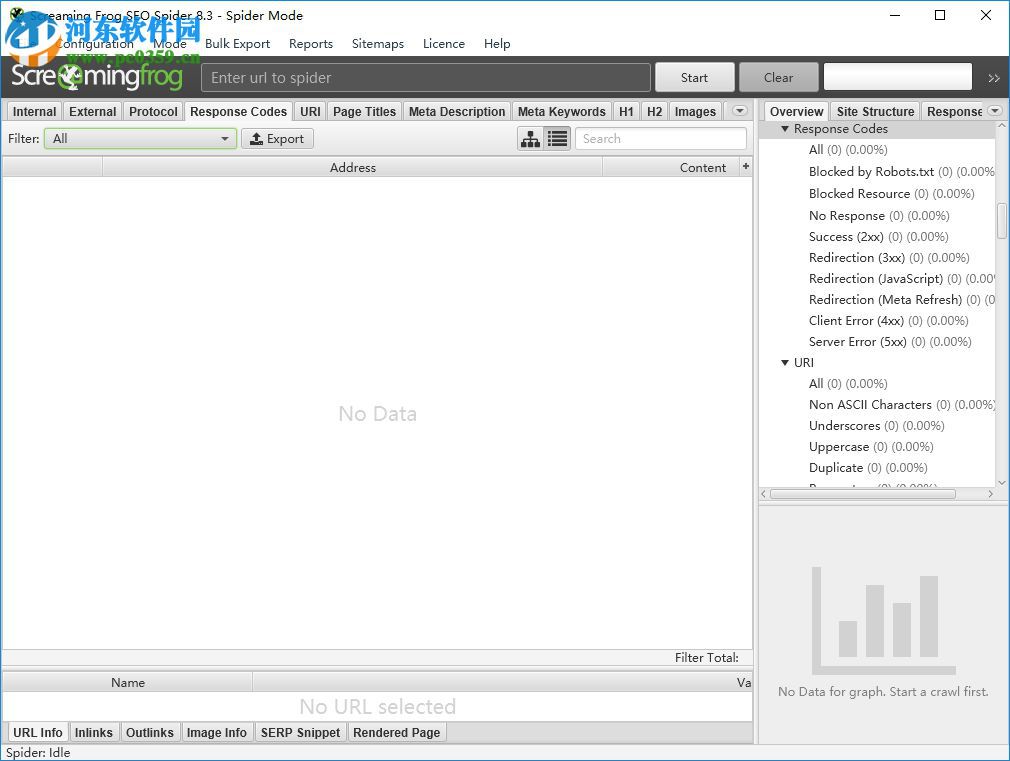
Task: Select Redirection (JavaScript) tree item
Action: click(x=901, y=278)
